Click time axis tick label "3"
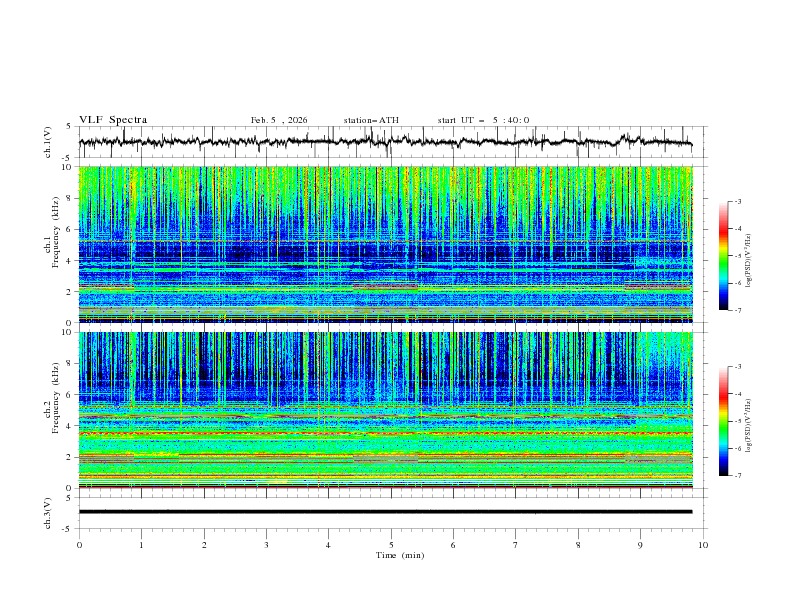Screen dimensions: 792x612 pos(266,545)
